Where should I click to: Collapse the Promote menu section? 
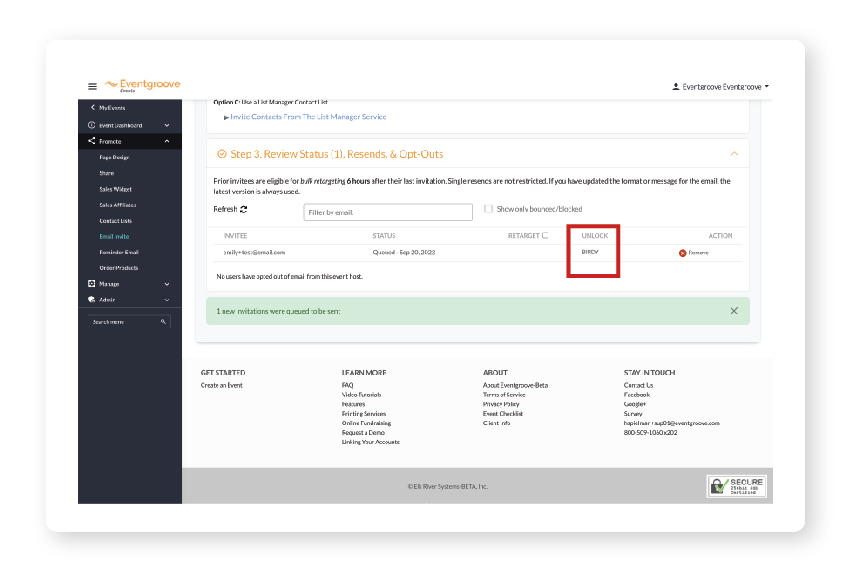[x=167, y=141]
